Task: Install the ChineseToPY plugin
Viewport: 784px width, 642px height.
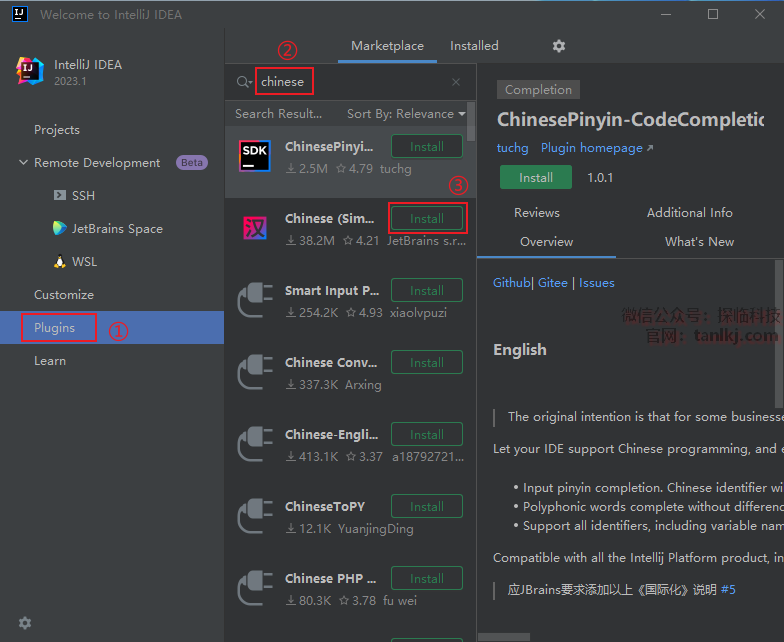Action: click(x=426, y=506)
